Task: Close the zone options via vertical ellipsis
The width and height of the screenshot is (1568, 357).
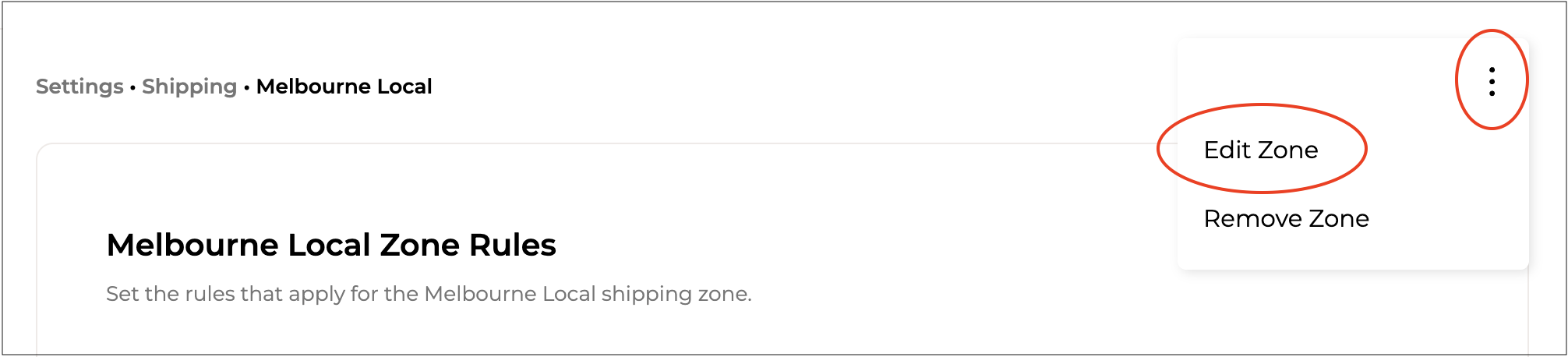Action: click(1492, 82)
